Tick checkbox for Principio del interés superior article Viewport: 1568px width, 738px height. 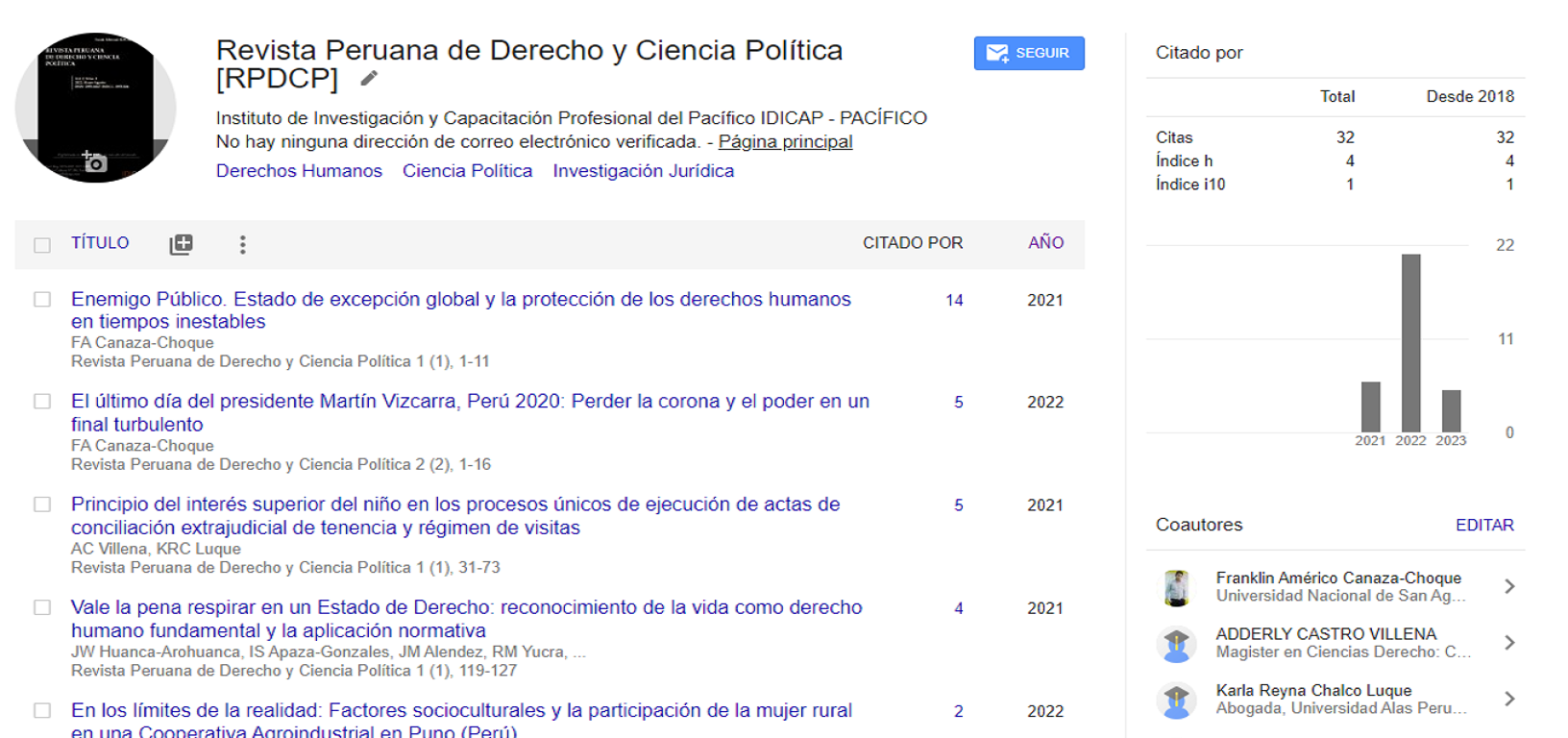click(42, 504)
